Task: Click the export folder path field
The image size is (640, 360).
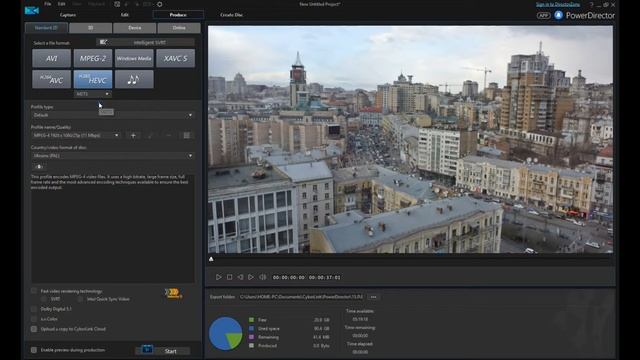Action: pyautogui.click(x=302, y=297)
